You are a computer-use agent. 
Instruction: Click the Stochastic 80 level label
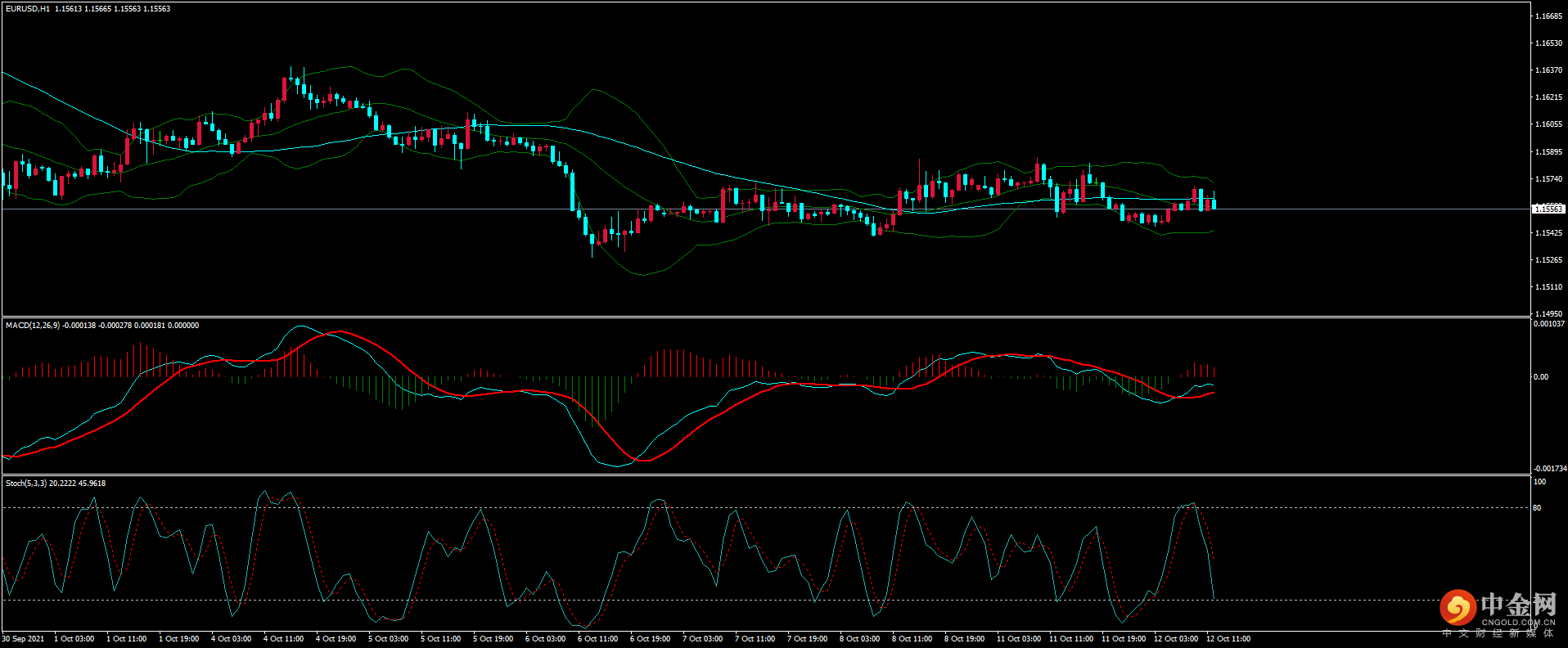pos(1537,508)
